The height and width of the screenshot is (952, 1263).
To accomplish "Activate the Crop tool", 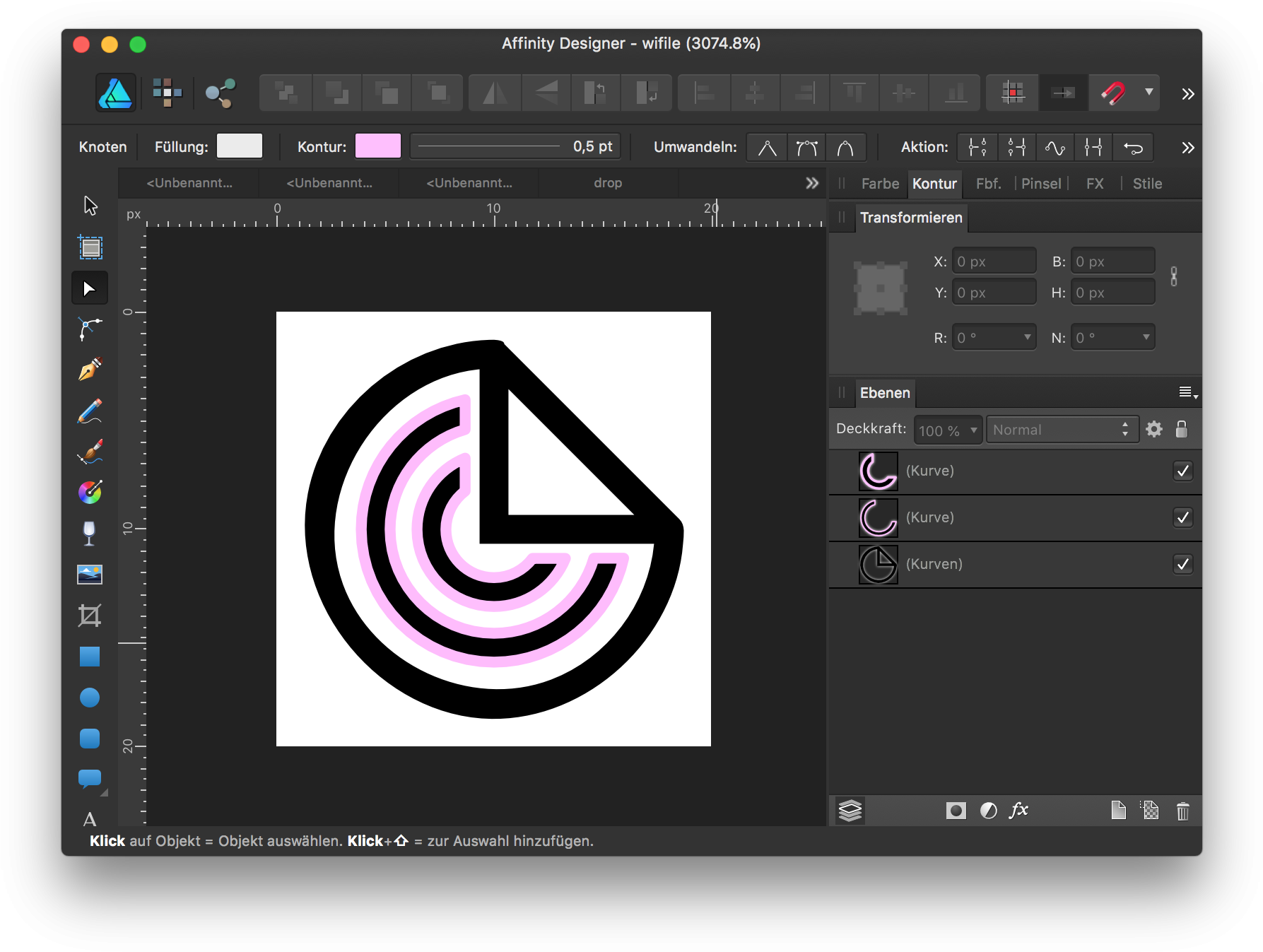I will [x=90, y=615].
